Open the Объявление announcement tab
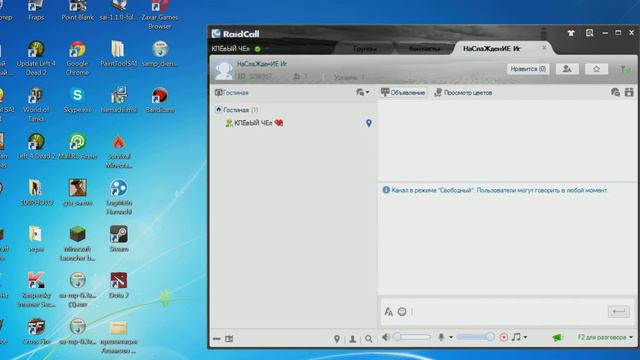Screen dimensions: 640x360 coord(403,93)
